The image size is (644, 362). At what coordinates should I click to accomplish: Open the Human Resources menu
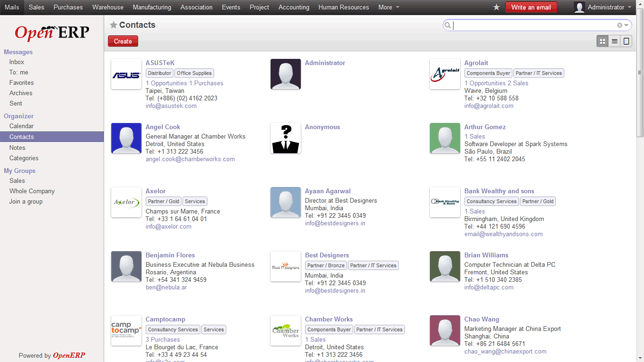(343, 7)
